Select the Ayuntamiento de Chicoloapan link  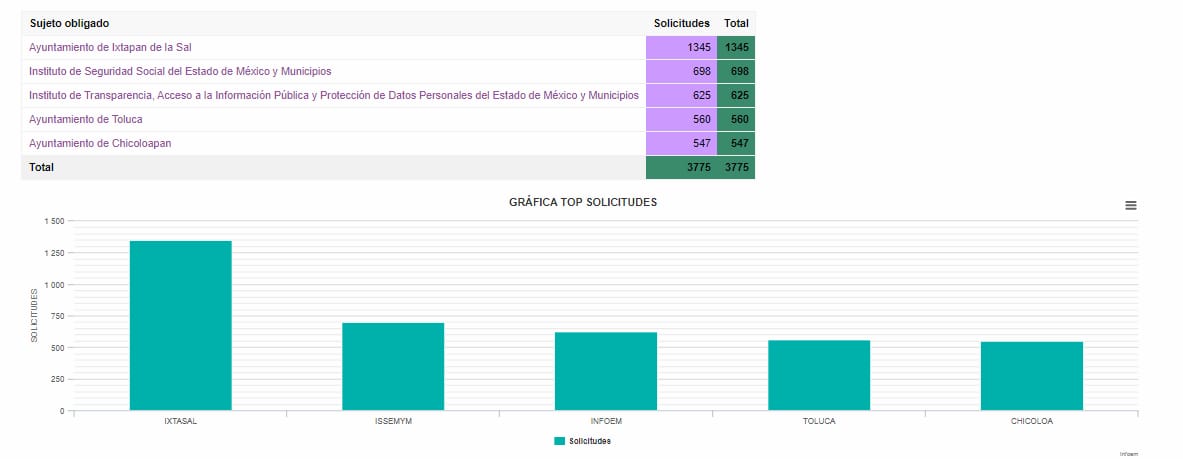coord(100,144)
